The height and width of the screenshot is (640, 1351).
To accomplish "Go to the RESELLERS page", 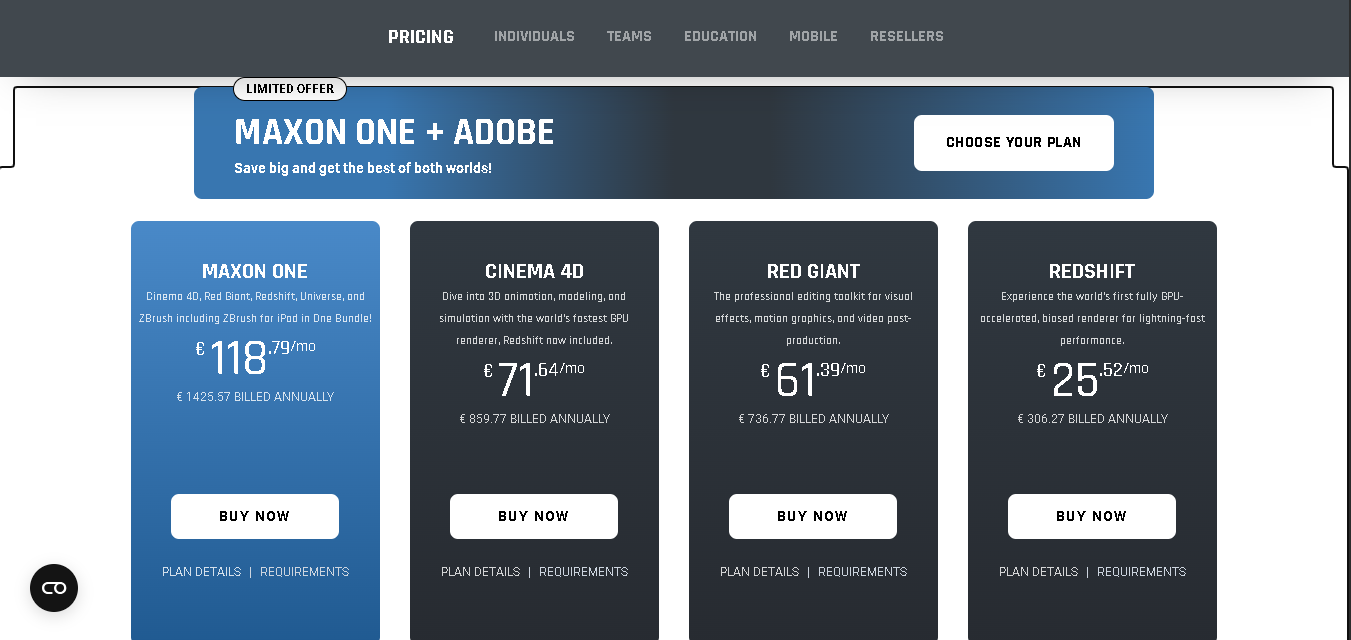I will click(x=906, y=36).
